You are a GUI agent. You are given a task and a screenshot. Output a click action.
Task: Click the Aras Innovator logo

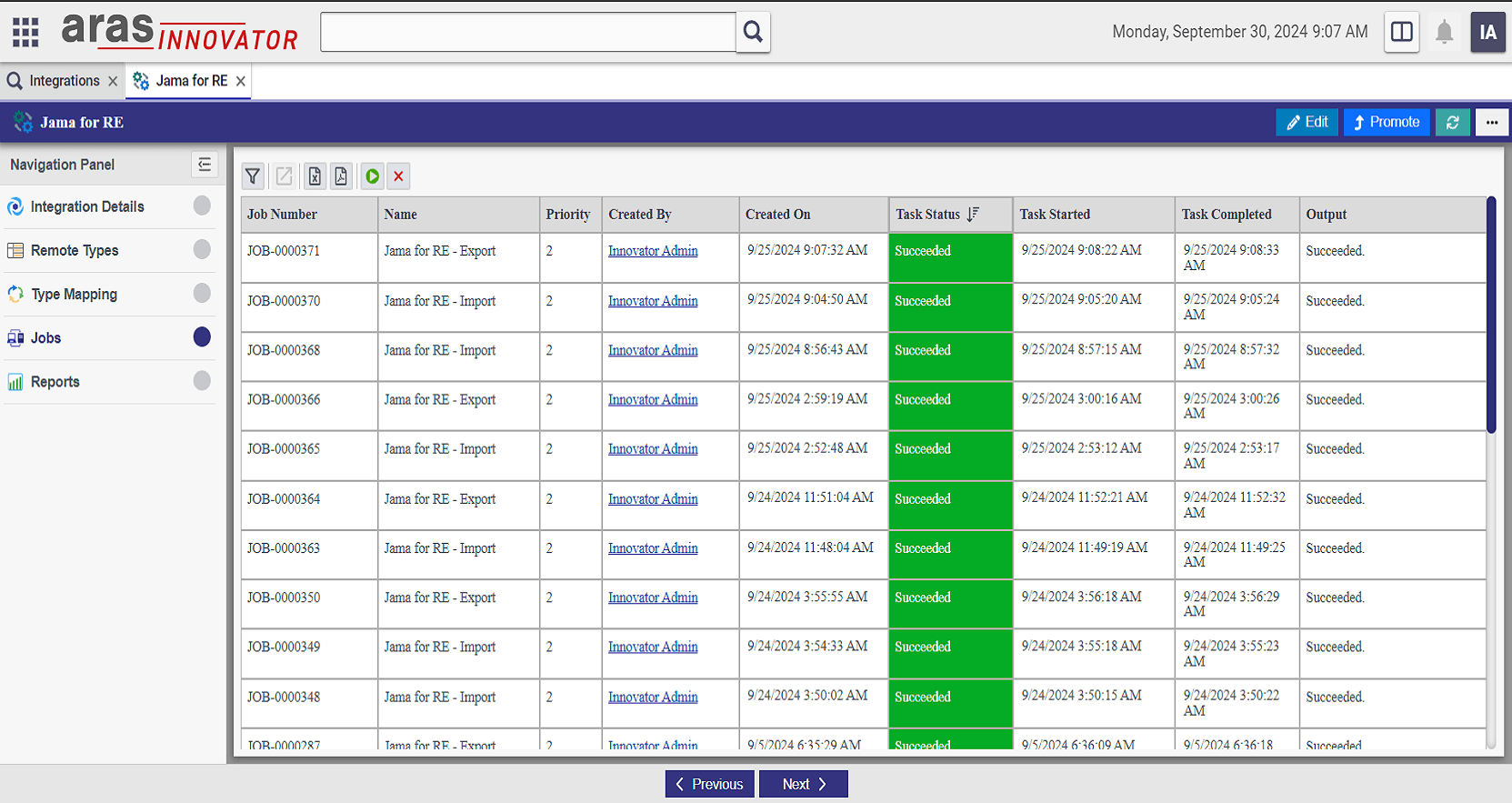[180, 32]
